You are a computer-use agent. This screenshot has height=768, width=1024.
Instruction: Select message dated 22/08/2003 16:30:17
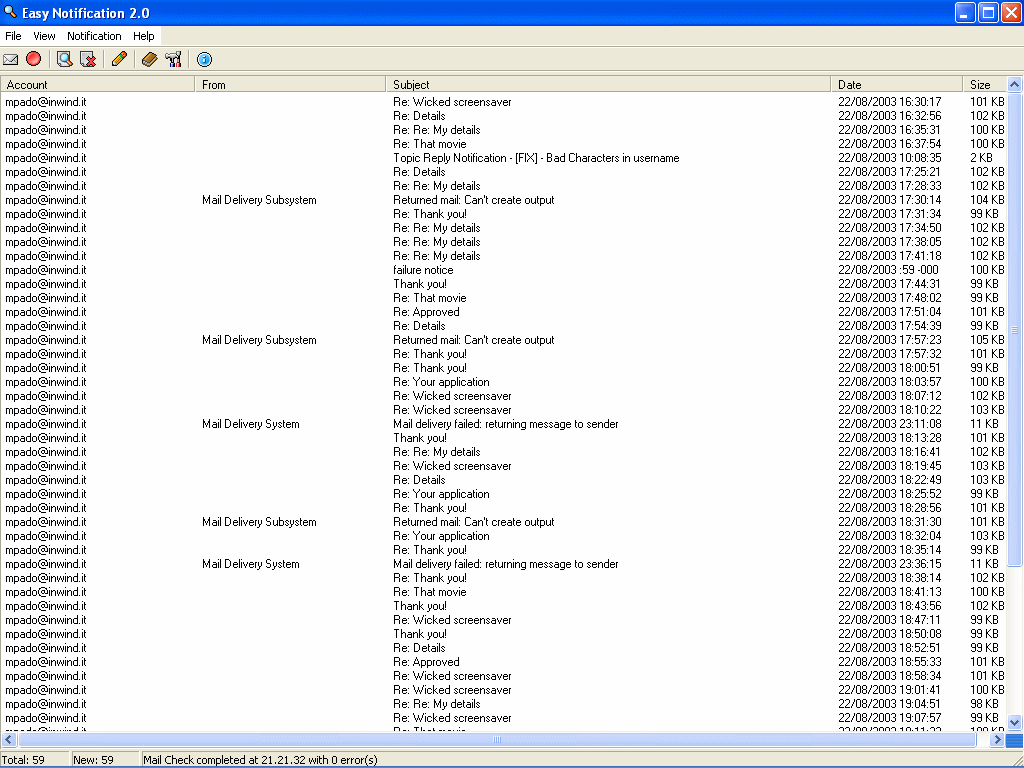pos(504,102)
